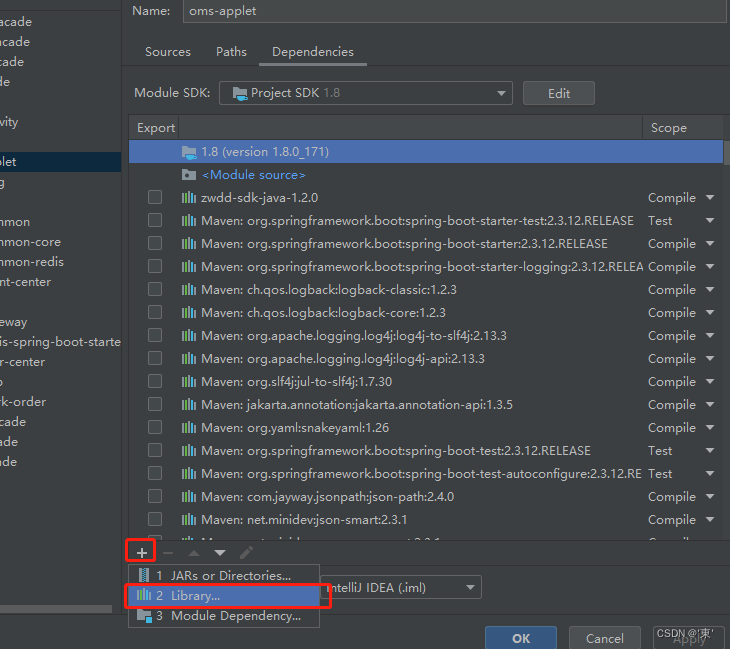Click the module list horizontal scrollbar
The width and height of the screenshot is (730, 649).
56,609
